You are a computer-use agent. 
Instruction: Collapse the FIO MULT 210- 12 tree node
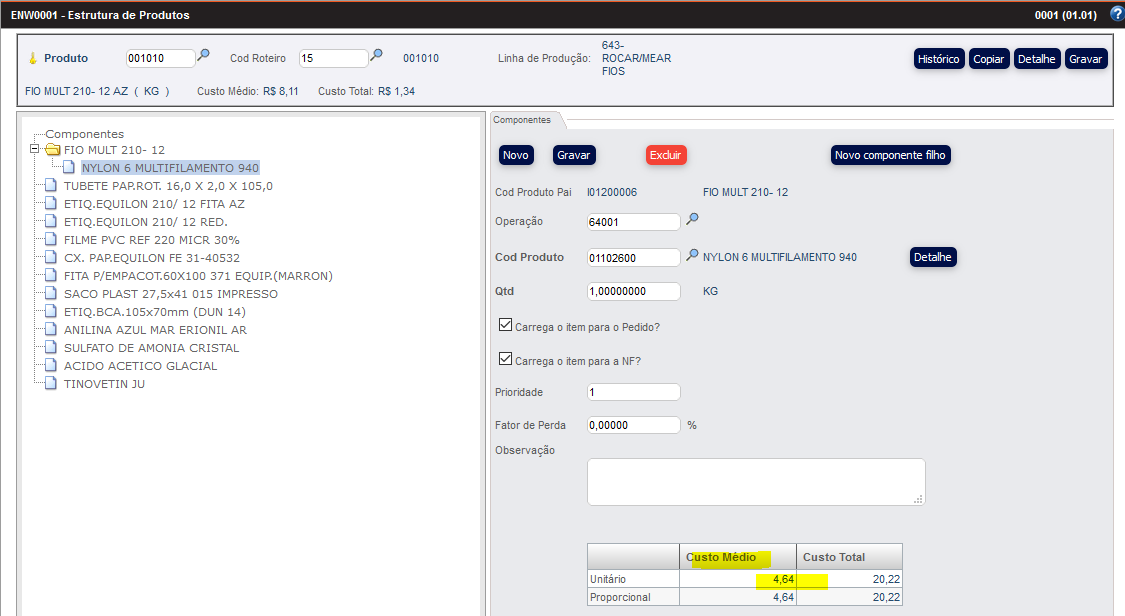click(35, 150)
